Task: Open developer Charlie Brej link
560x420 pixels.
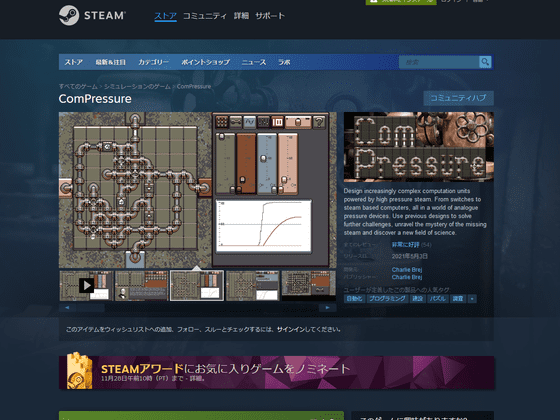Action: pyautogui.click(x=407, y=270)
